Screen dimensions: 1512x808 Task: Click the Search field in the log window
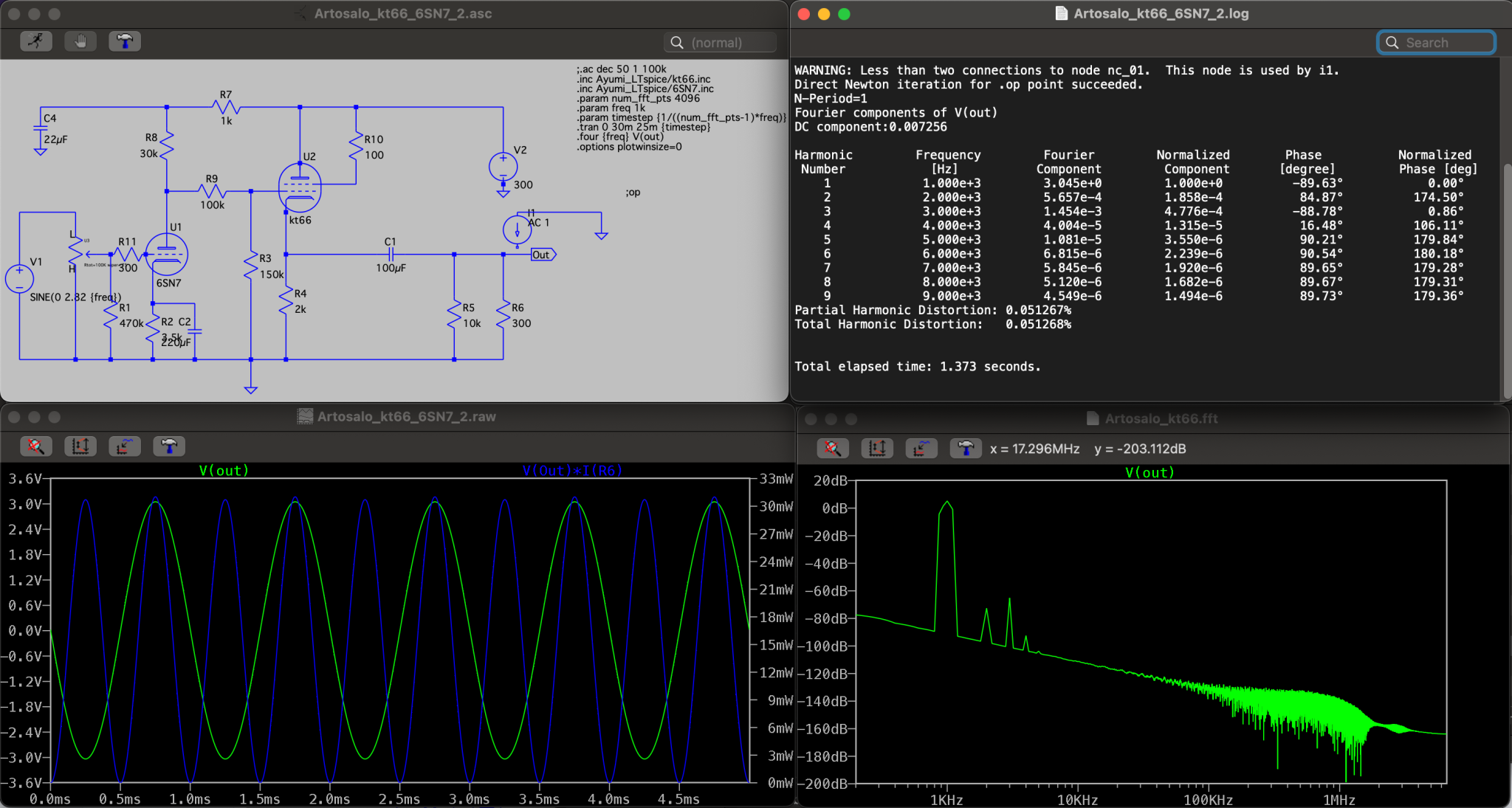[x=1436, y=43]
